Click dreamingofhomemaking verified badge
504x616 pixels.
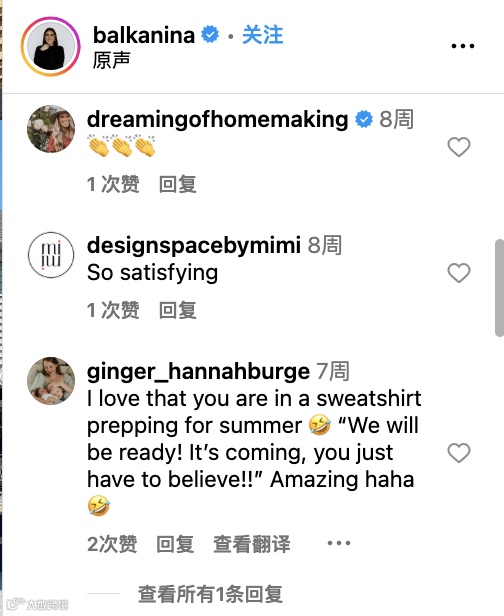tap(364, 119)
